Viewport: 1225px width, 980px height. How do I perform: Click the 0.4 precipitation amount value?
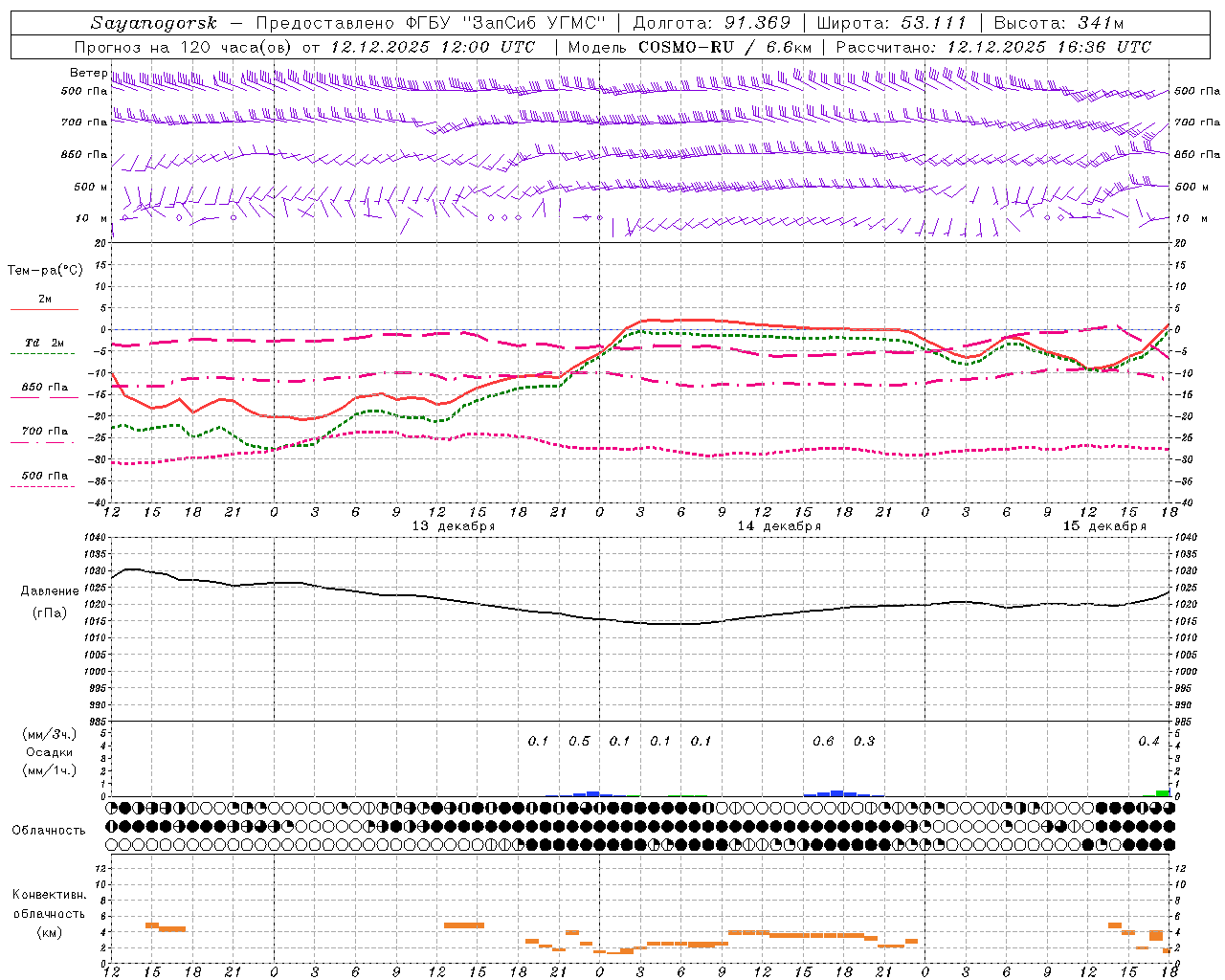click(x=1148, y=742)
